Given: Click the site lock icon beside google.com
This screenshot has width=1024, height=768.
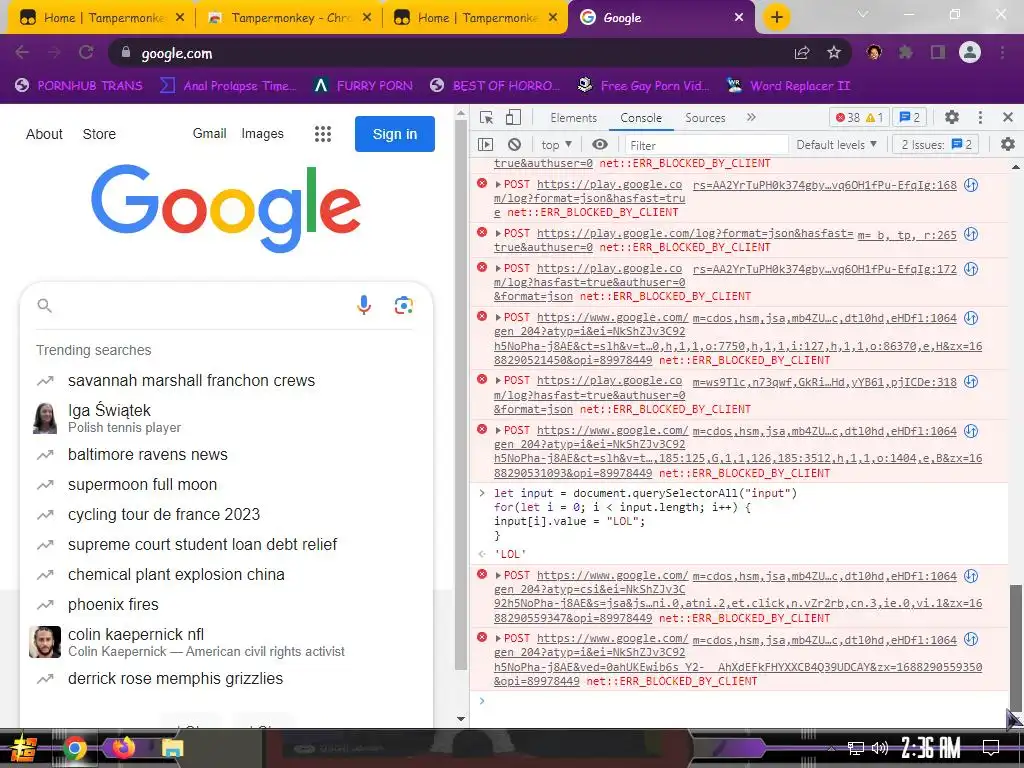Looking at the screenshot, I should click(x=126, y=53).
